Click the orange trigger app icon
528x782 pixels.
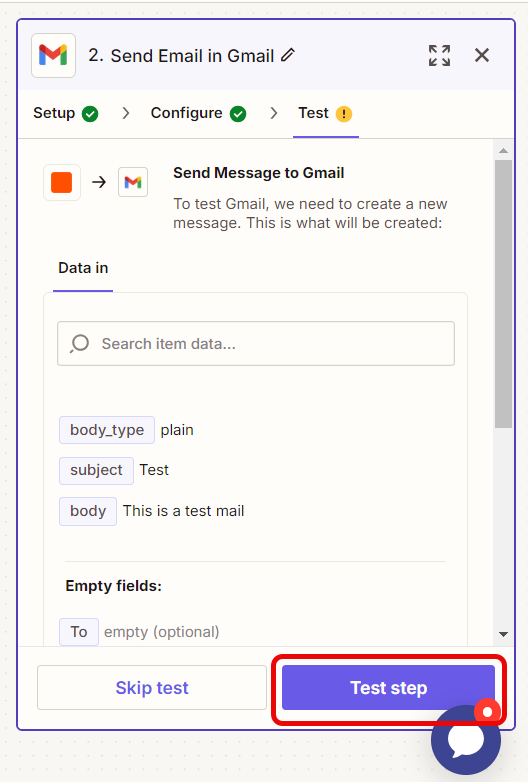coord(62,183)
